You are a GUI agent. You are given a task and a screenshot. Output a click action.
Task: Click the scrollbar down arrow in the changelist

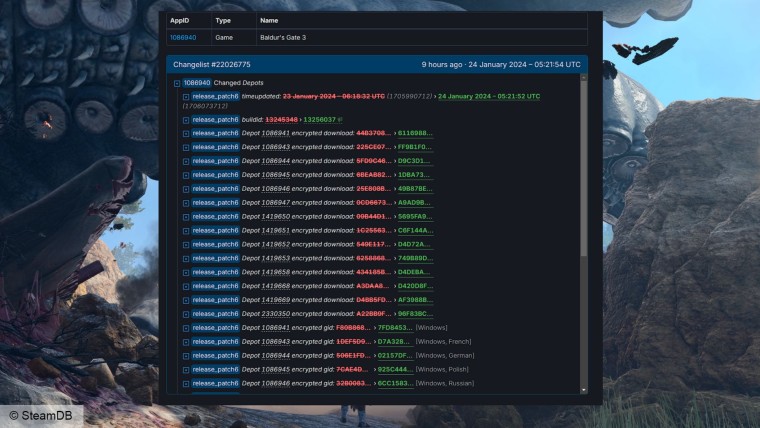point(584,390)
